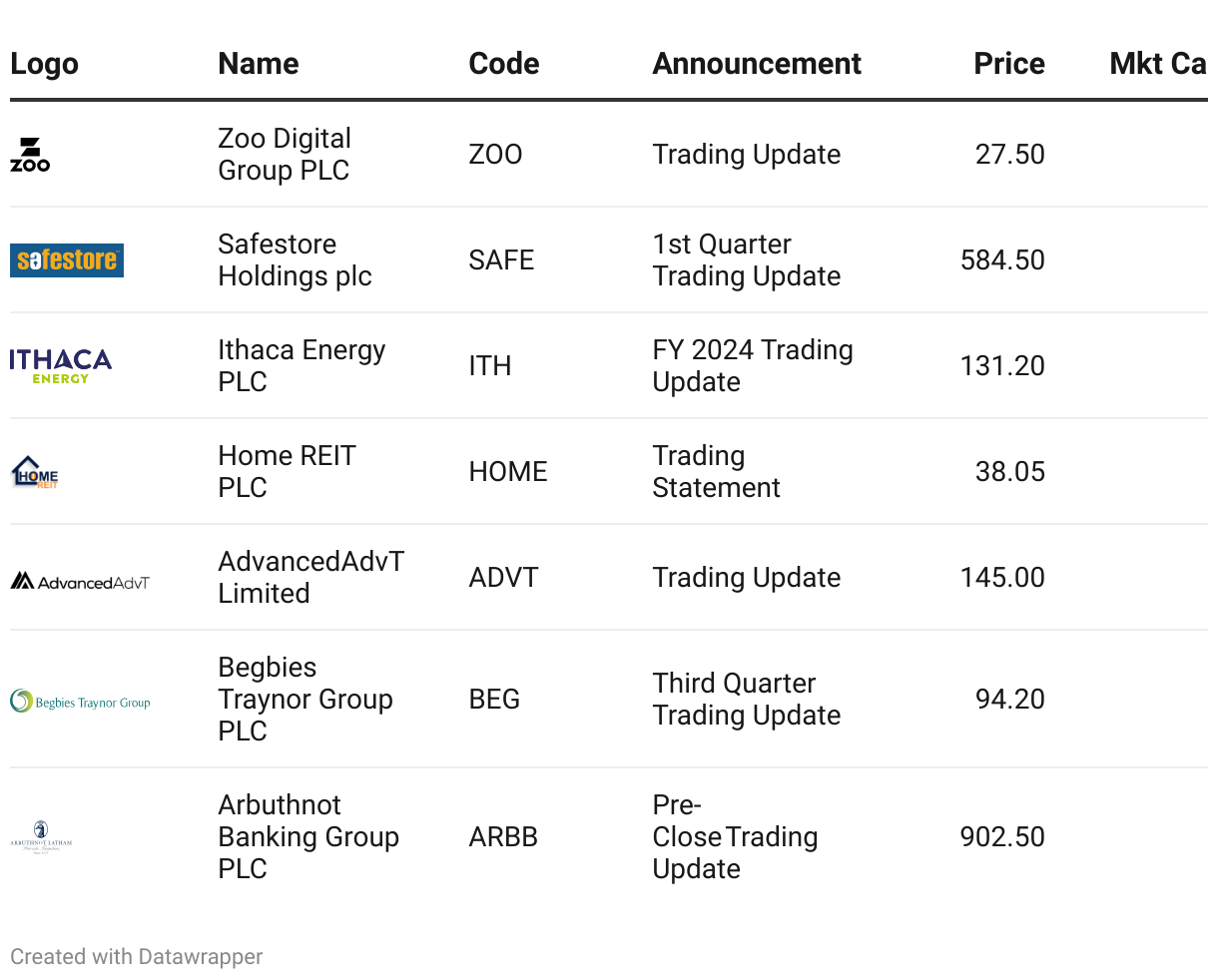Click the 902.50 price cell

click(x=1002, y=837)
